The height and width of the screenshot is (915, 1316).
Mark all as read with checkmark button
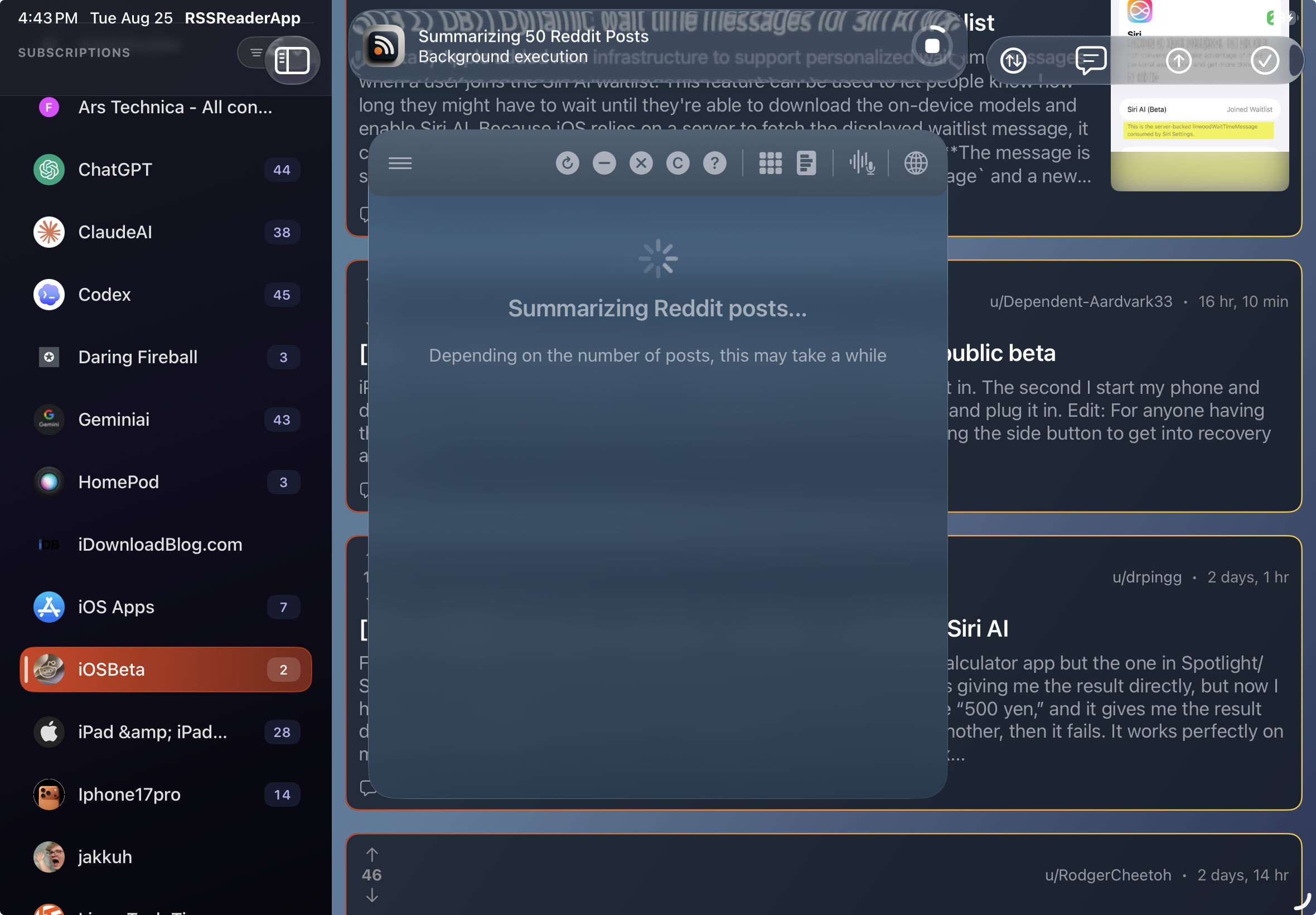coord(1265,61)
